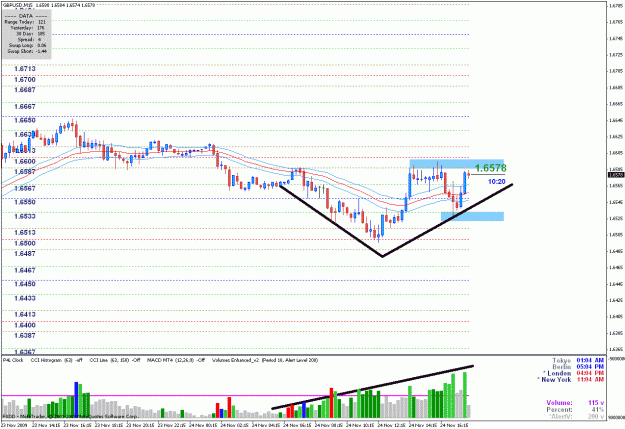This screenshot has height=429, width=625.
Task: Click the 1.6650 price level label
Action: tap(25, 120)
